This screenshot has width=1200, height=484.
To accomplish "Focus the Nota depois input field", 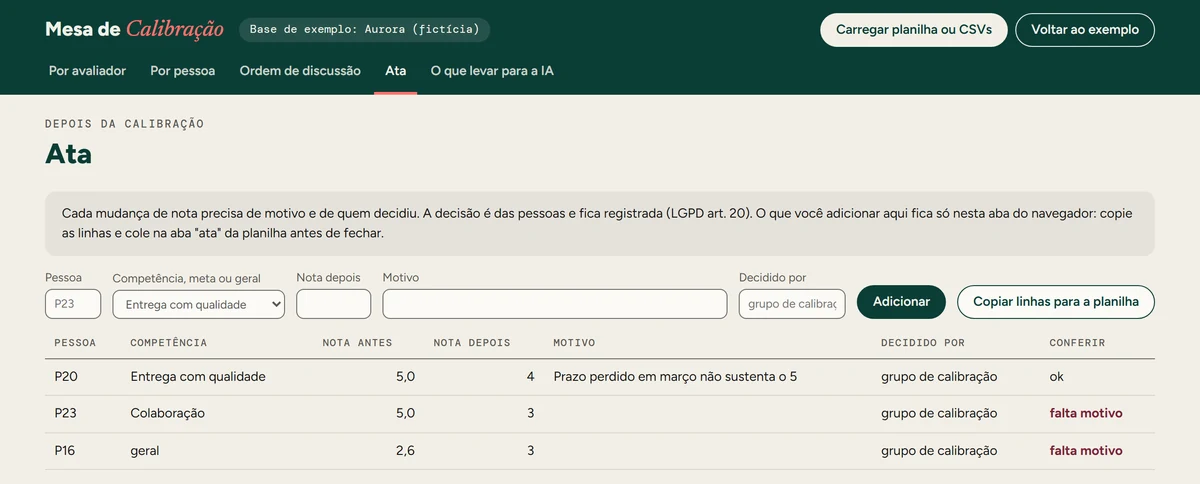I will (x=334, y=304).
